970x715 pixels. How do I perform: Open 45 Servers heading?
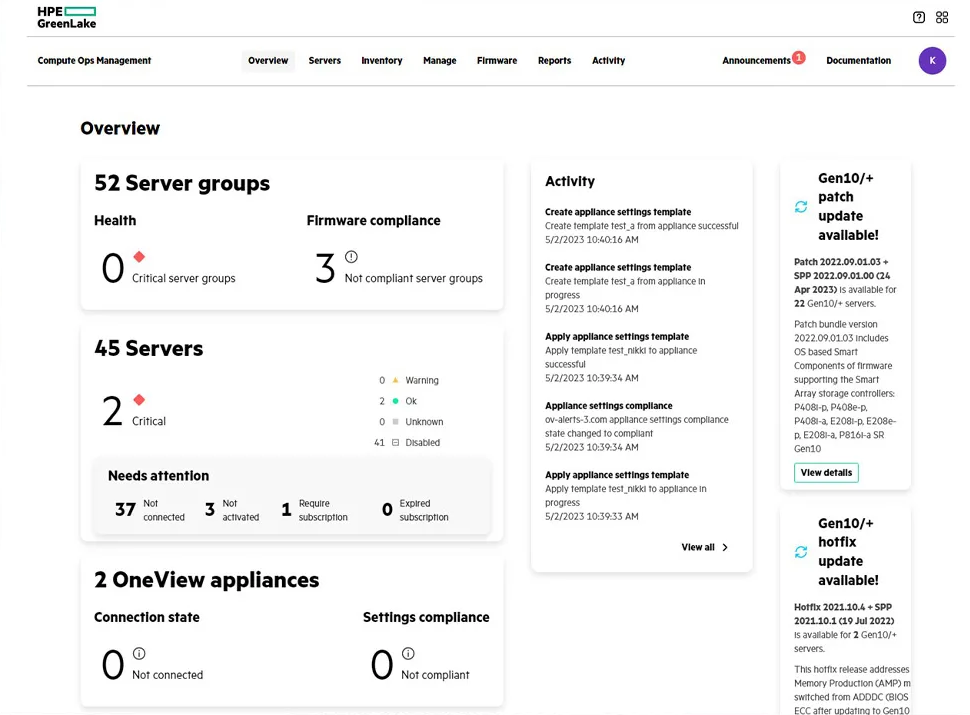(148, 349)
